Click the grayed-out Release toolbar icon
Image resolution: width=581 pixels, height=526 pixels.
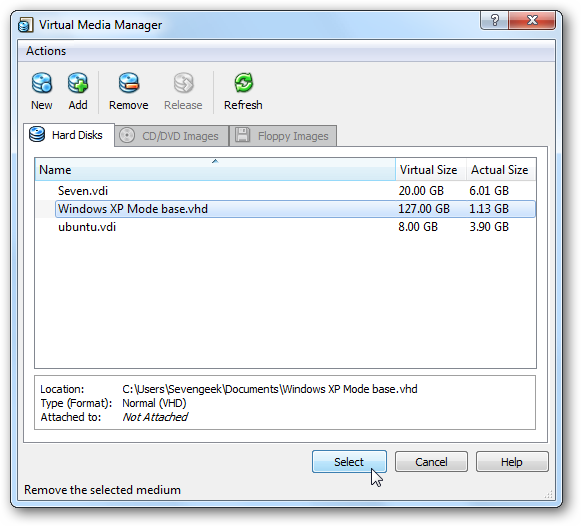(x=183, y=82)
